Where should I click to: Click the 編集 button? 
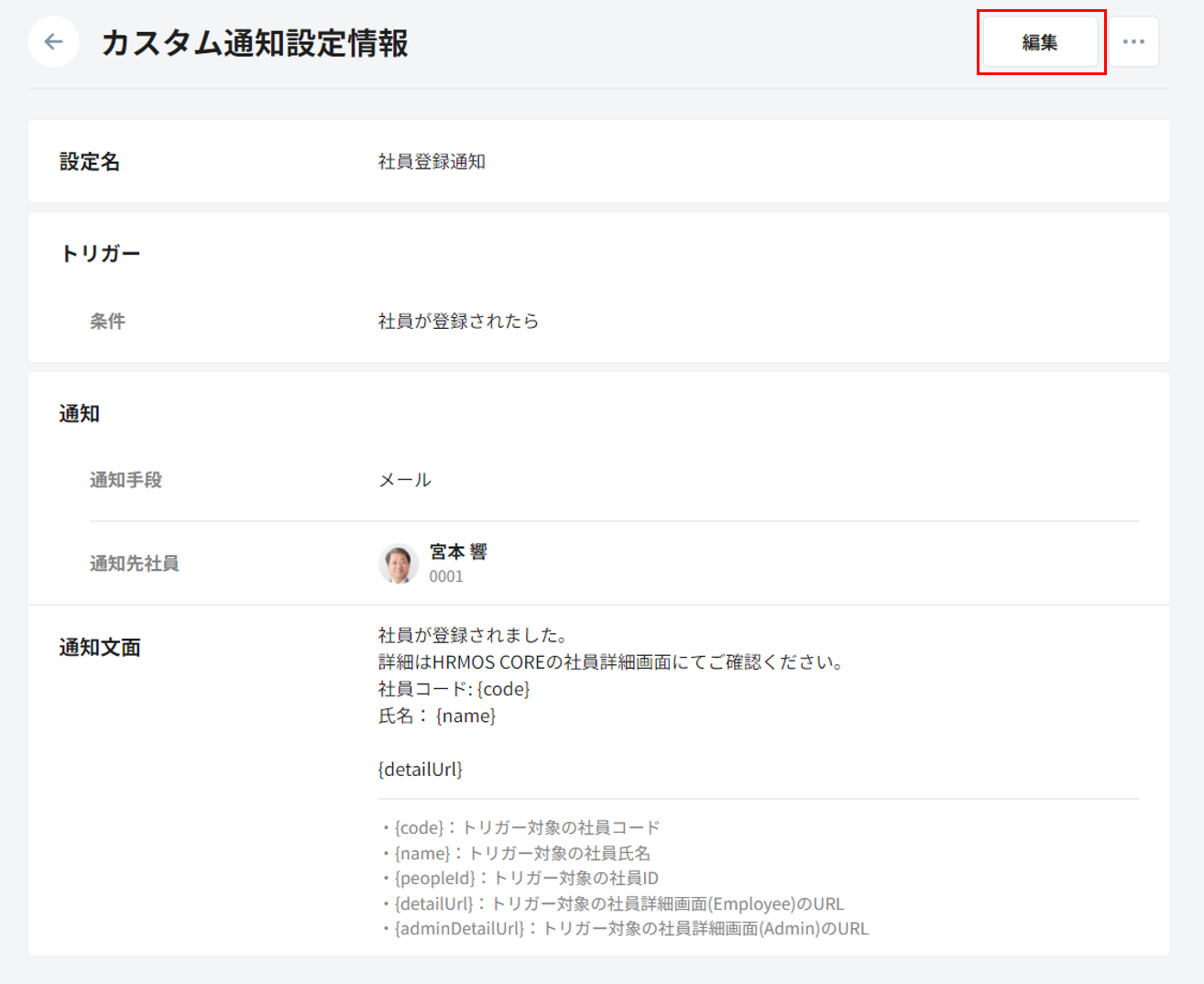point(1040,42)
